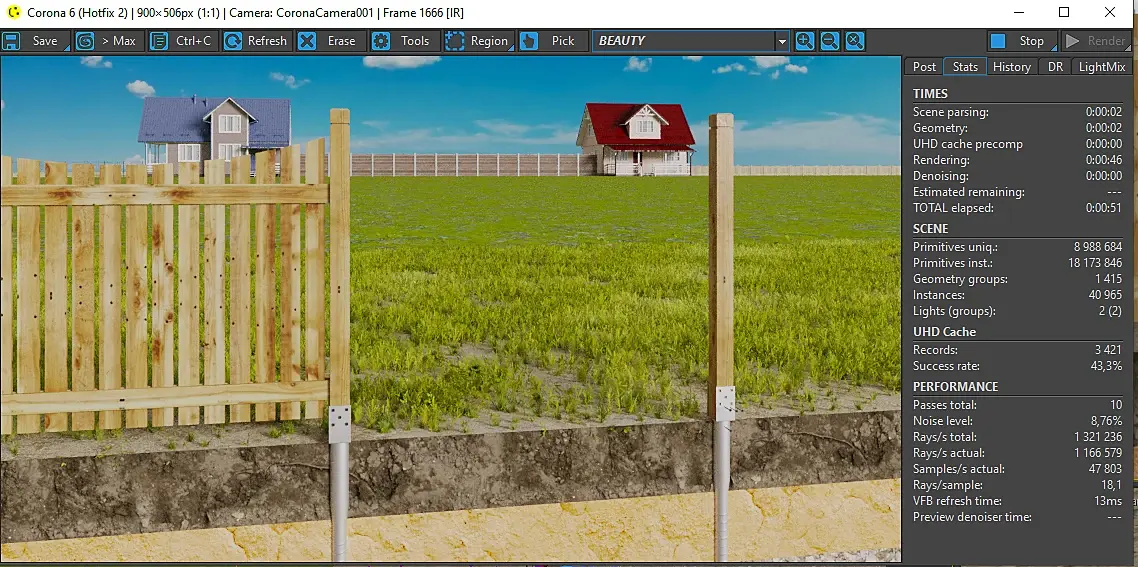The width and height of the screenshot is (1138, 567).
Task: Click the zoom in magnifier icon
Action: click(804, 41)
